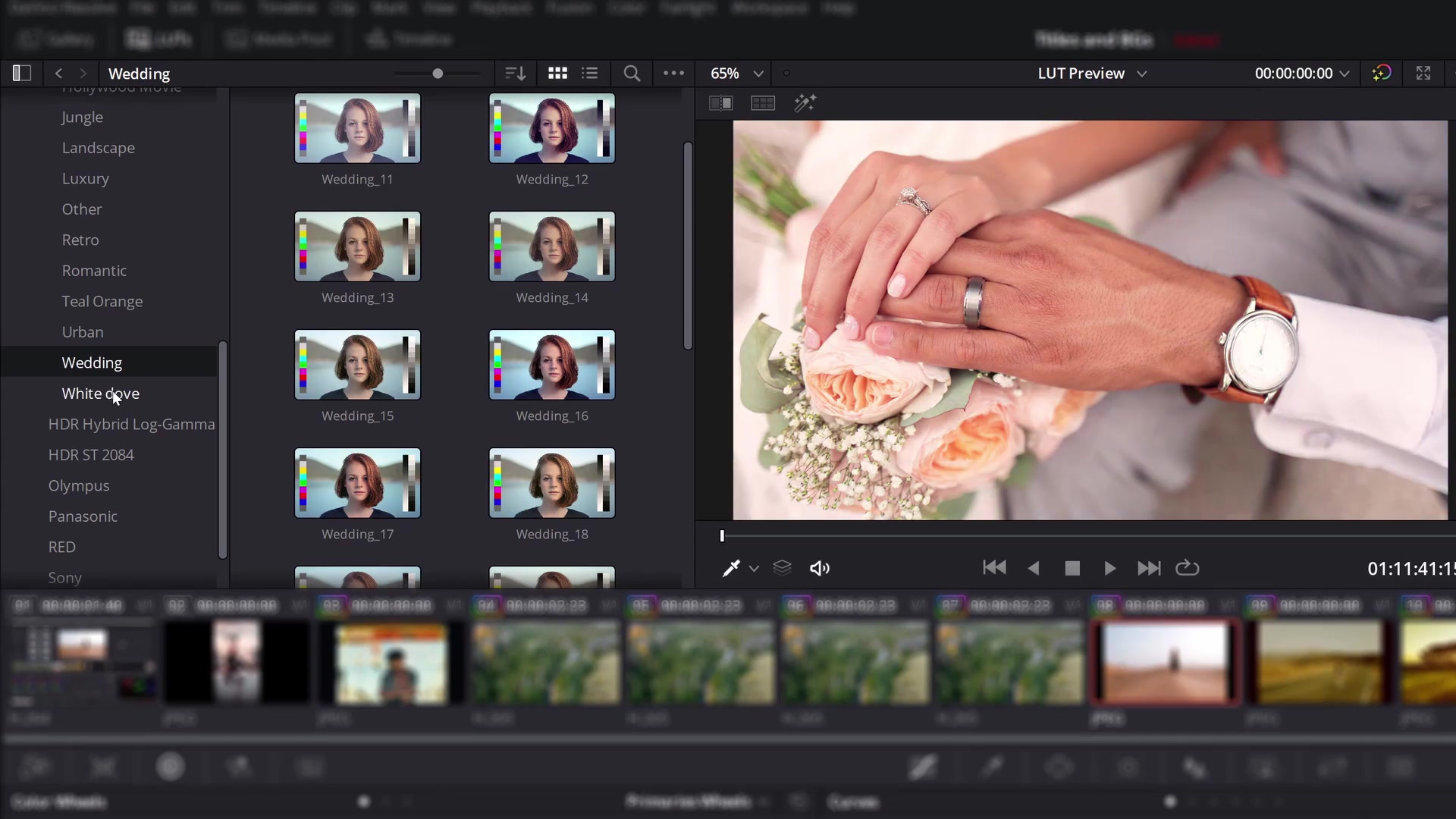This screenshot has width=1456, height=819.
Task: Click stop button in transport controls
Action: (1071, 567)
